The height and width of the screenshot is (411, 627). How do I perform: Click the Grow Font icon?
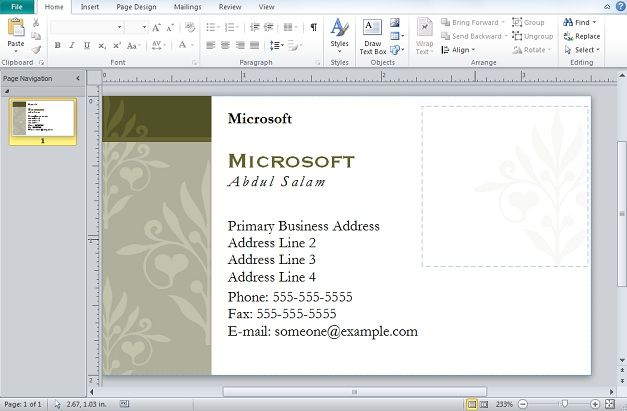[156, 28]
